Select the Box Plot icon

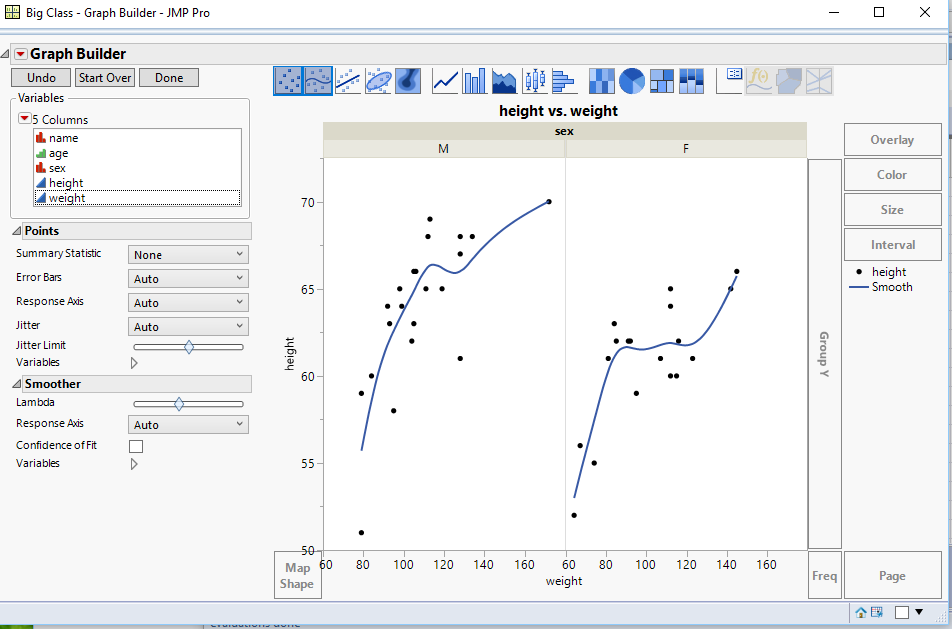point(534,81)
